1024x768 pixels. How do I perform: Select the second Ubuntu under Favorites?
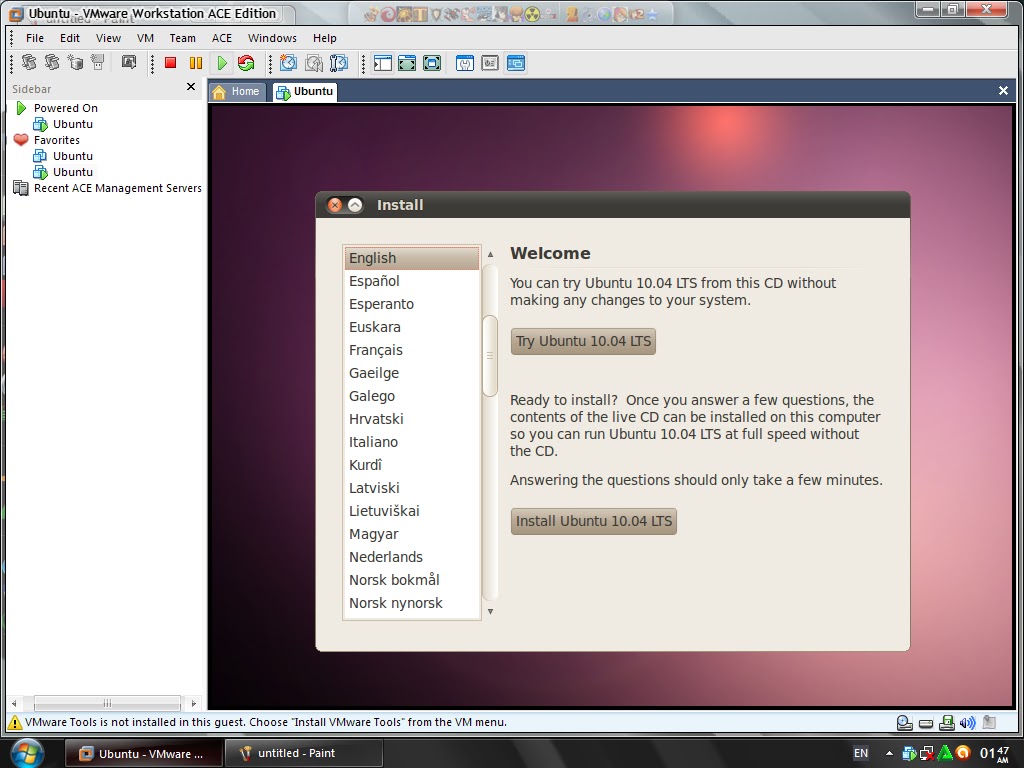click(x=72, y=172)
